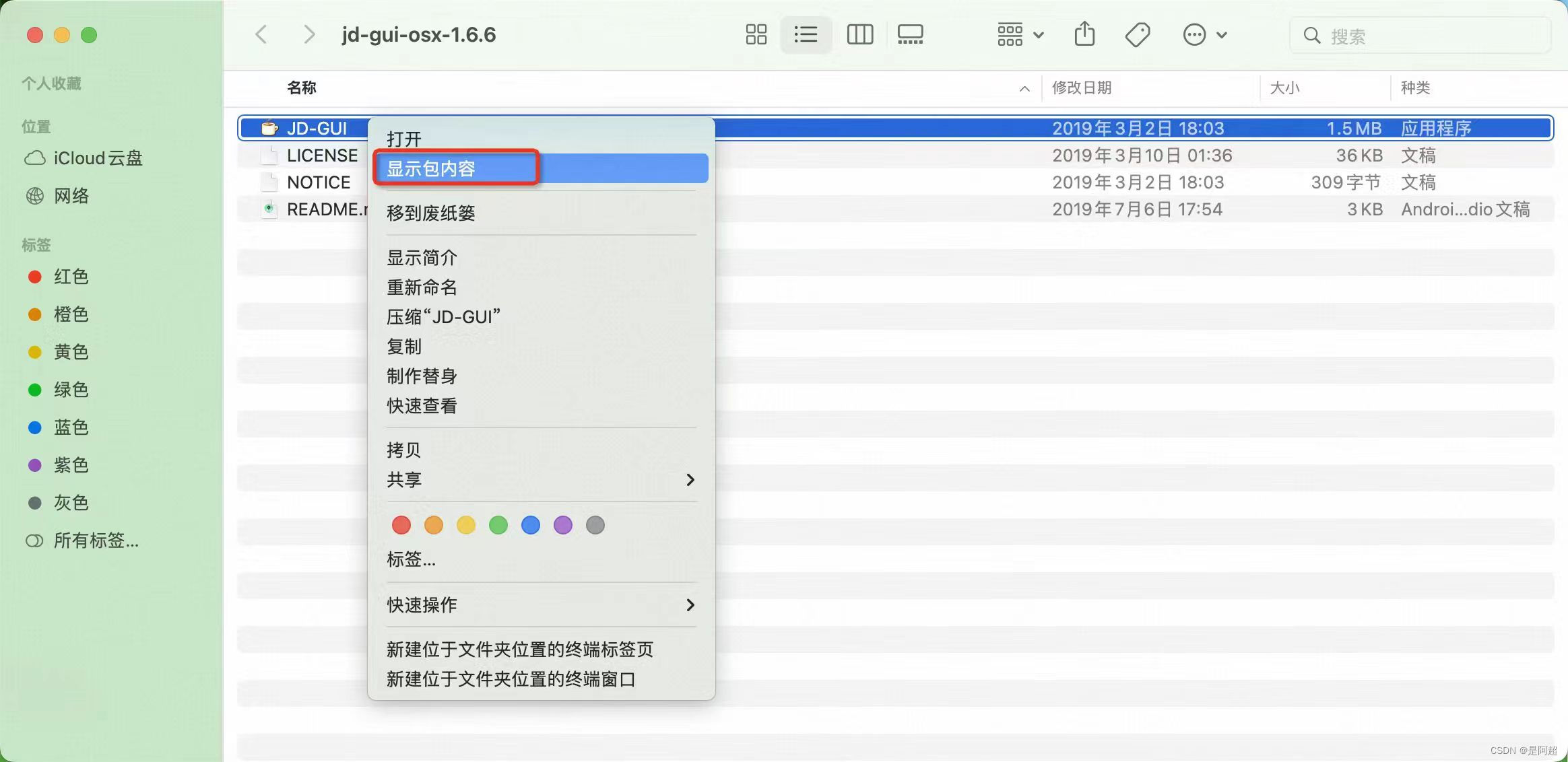Click the README file icon

269,209
